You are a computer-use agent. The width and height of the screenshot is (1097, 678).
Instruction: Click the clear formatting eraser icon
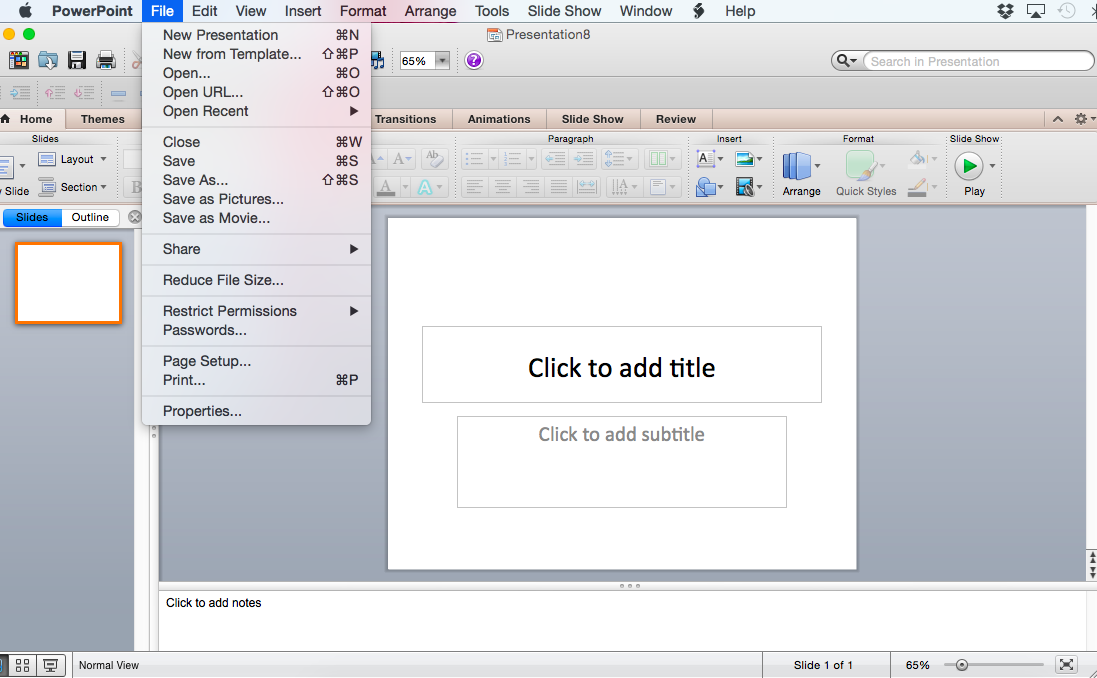pyautogui.click(x=434, y=159)
